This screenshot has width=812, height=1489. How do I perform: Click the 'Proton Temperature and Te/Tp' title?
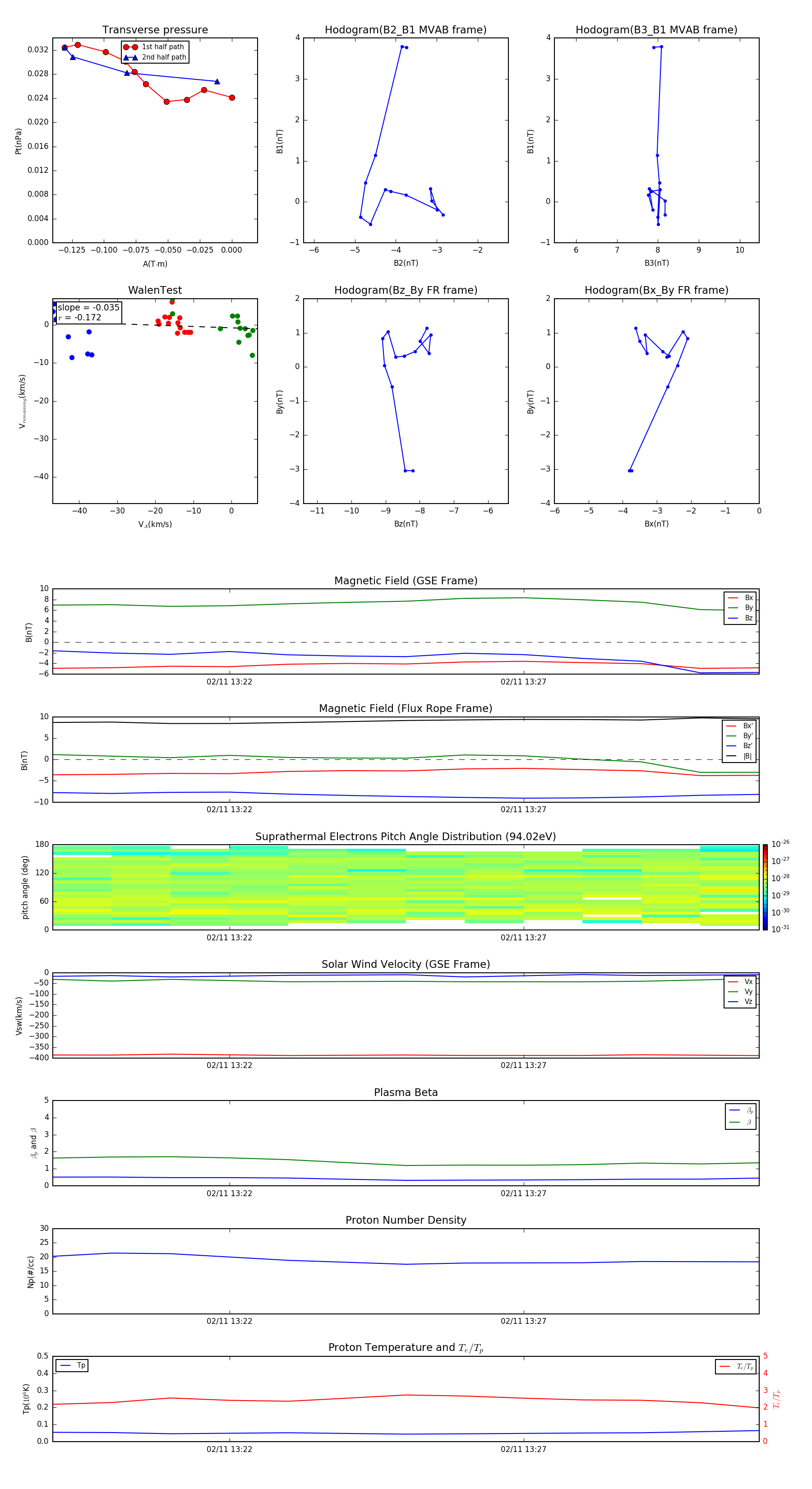(x=406, y=1348)
